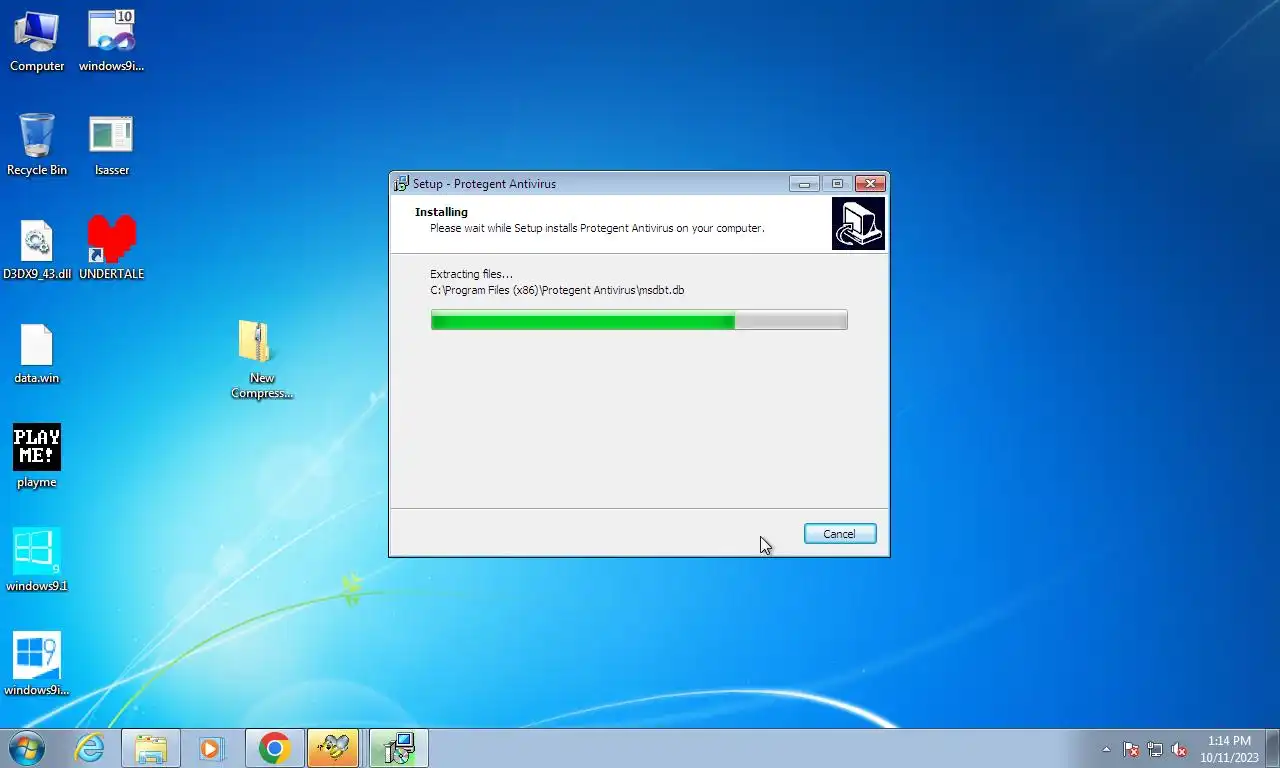This screenshot has height=768, width=1280.
Task: Select the Visual Studio windows9i... icon at top
Action: pos(111,42)
